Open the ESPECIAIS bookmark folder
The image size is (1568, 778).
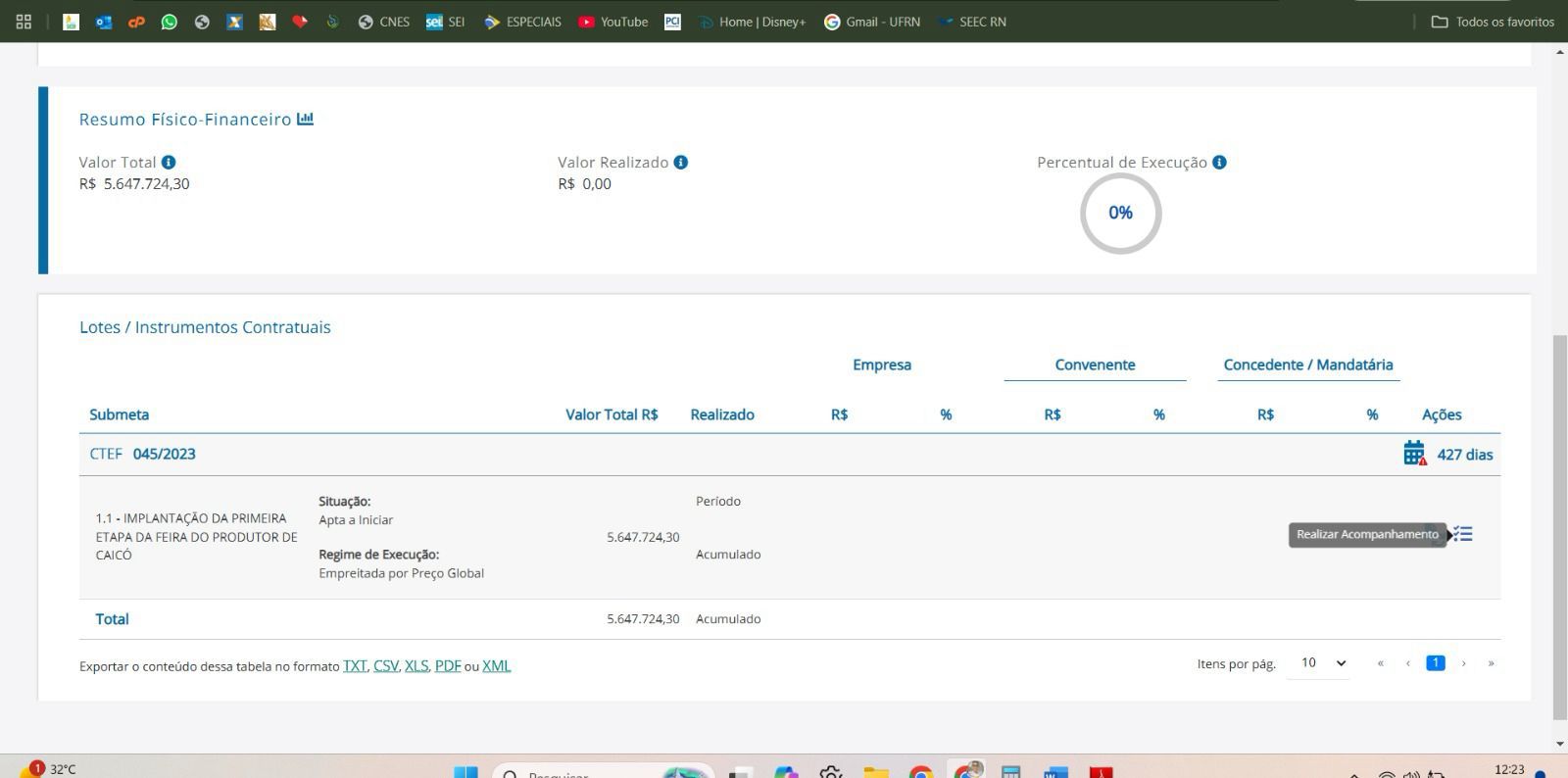[522, 22]
